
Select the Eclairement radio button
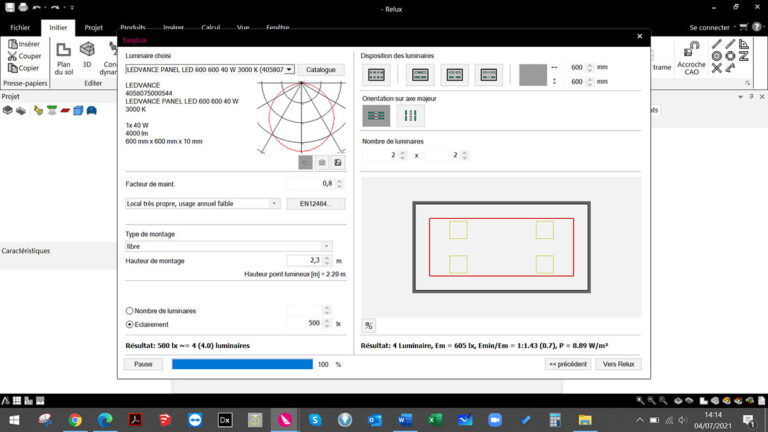point(130,324)
